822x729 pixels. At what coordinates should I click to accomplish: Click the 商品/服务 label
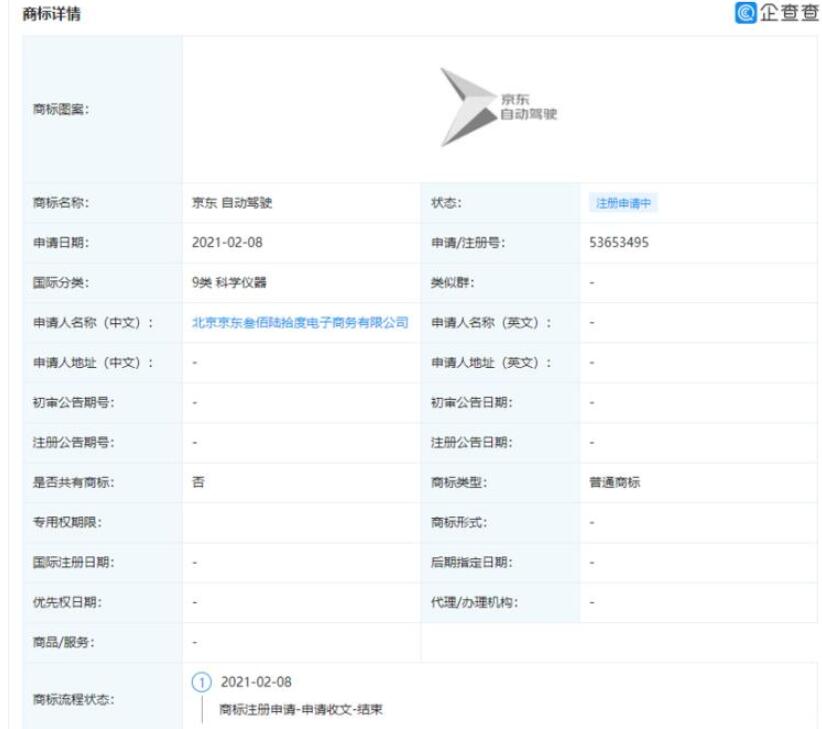pos(63,643)
